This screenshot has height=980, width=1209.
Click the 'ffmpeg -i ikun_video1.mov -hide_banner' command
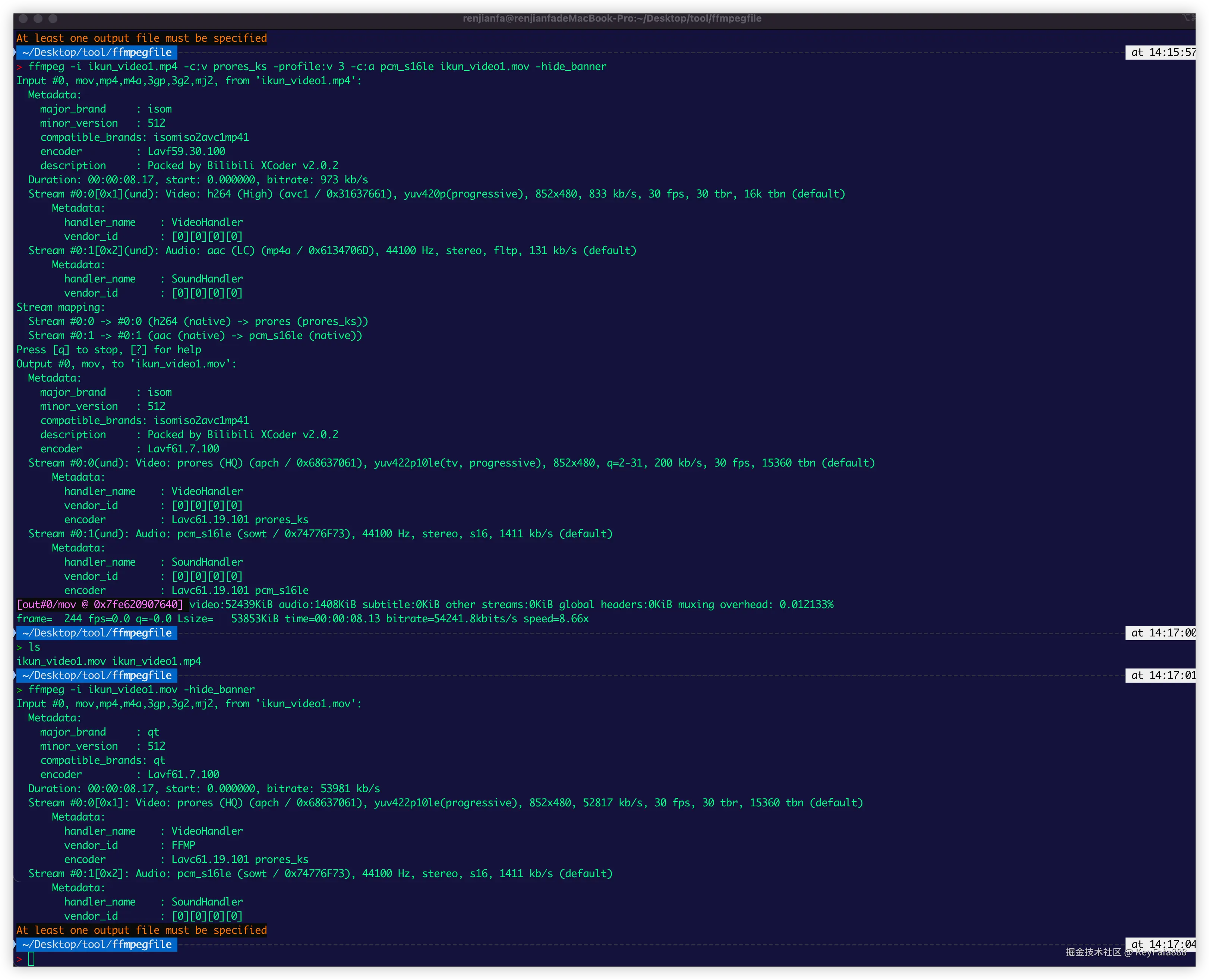[141, 689]
